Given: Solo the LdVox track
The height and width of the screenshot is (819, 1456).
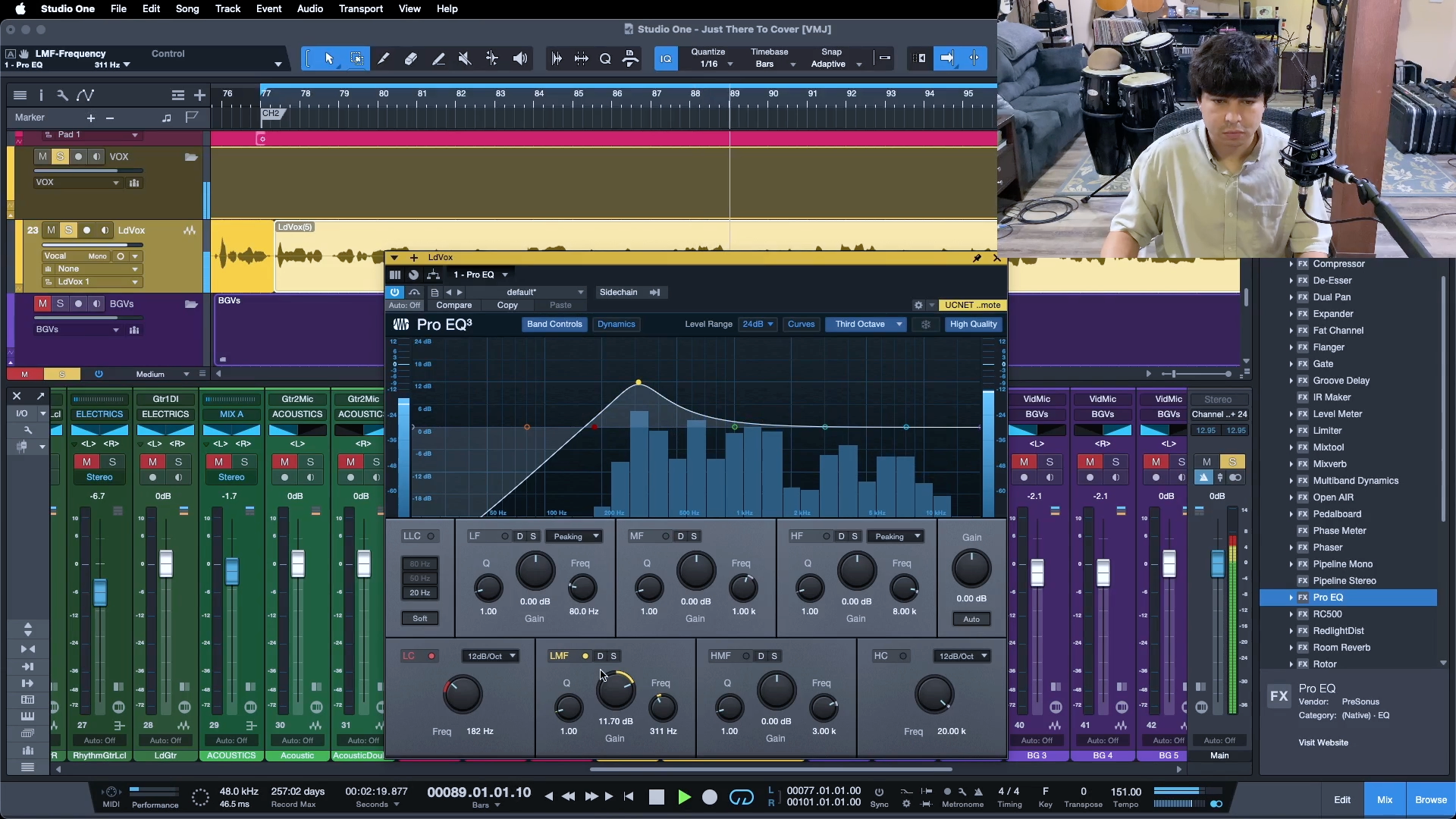Looking at the screenshot, I should coord(69,231).
